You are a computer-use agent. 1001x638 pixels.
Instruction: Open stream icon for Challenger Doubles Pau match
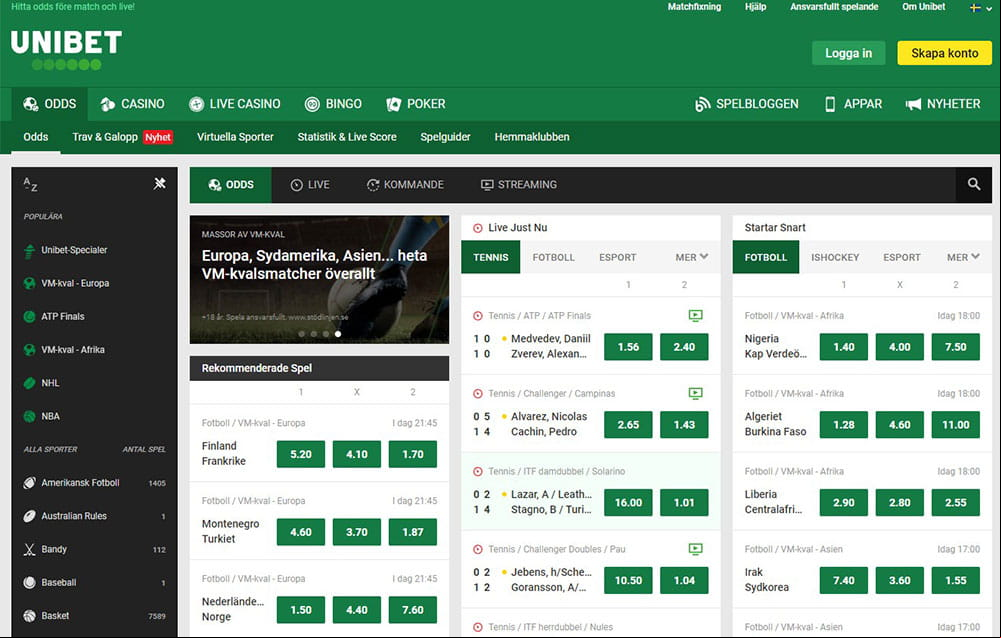pos(695,549)
